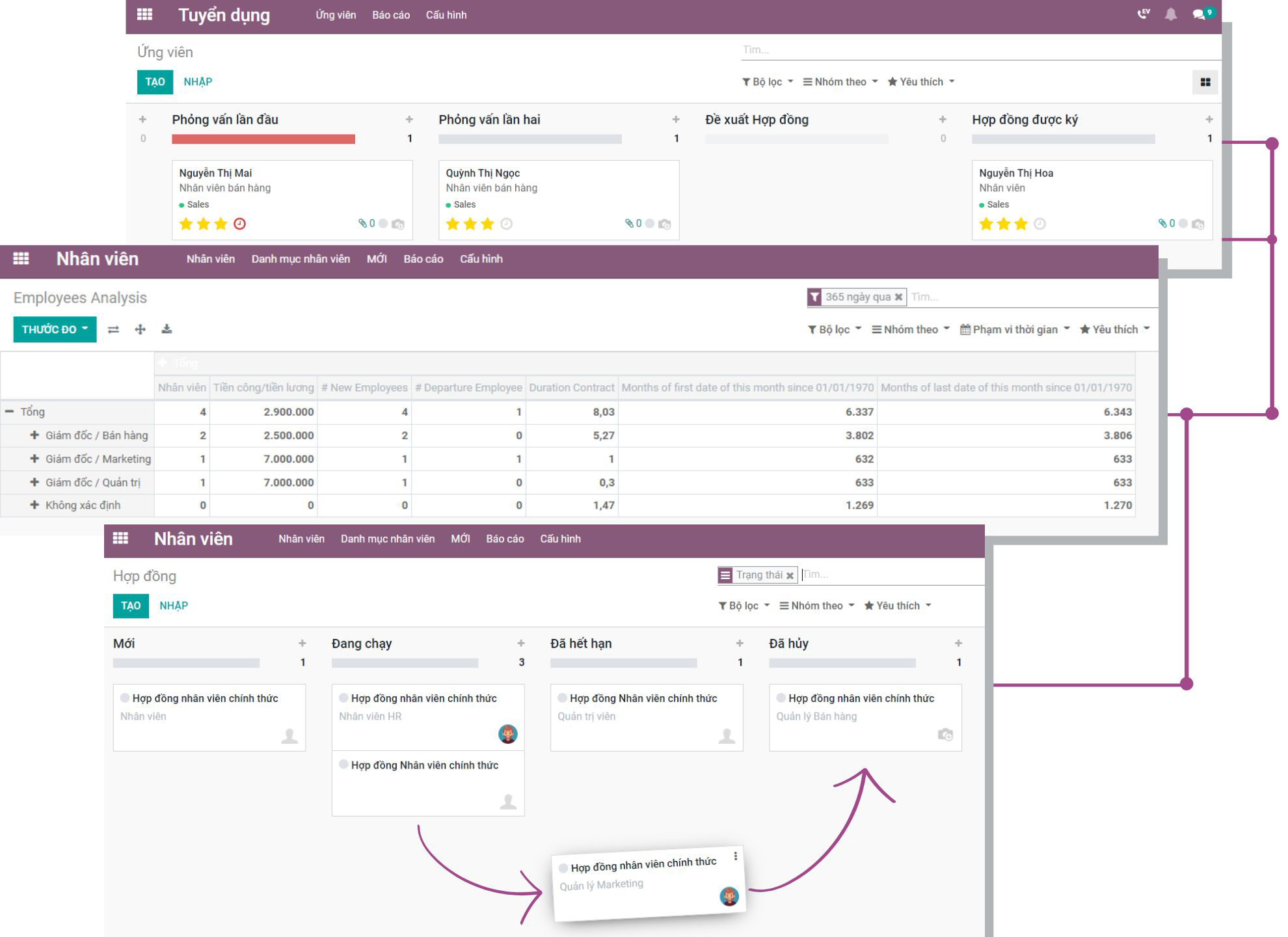Click the expand all arrows icon in pivot toolbar

140,329
